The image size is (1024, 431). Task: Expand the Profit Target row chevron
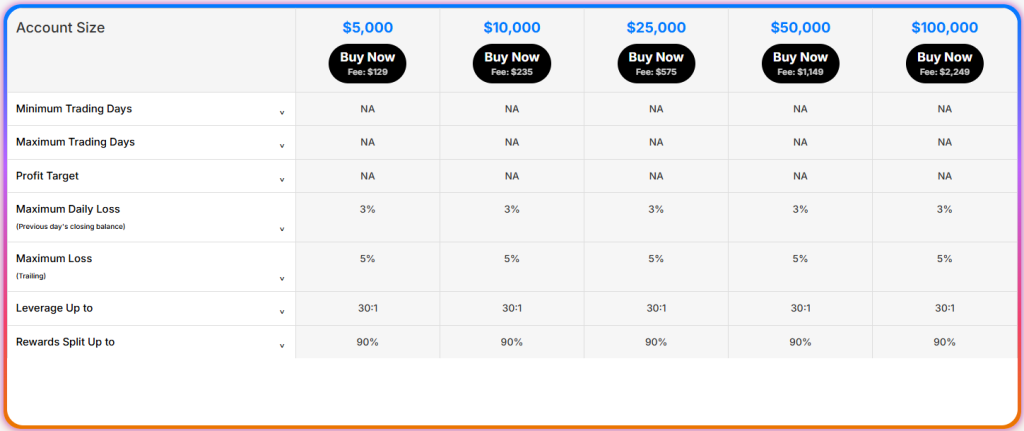click(282, 180)
